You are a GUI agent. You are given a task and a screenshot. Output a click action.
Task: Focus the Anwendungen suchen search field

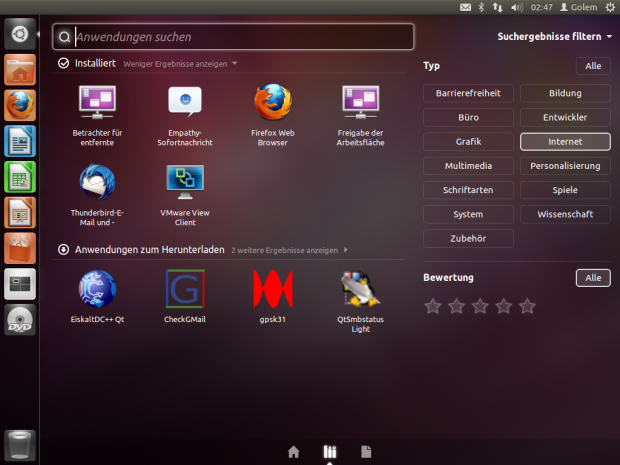coord(233,37)
